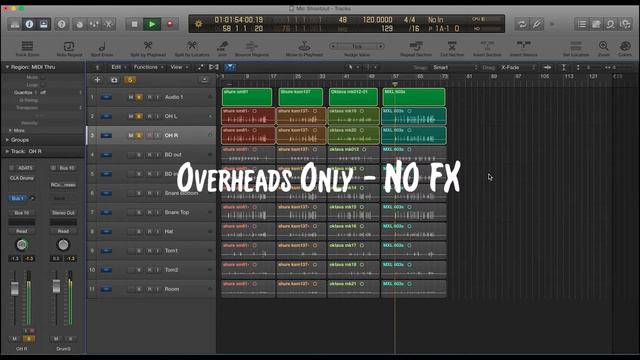Toggle Solo on Audio 1 track
Viewport: 640px width, 360px height.
(139, 97)
